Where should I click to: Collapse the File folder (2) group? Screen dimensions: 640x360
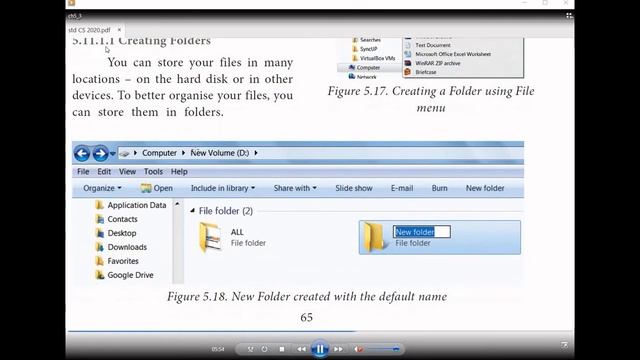[192, 211]
